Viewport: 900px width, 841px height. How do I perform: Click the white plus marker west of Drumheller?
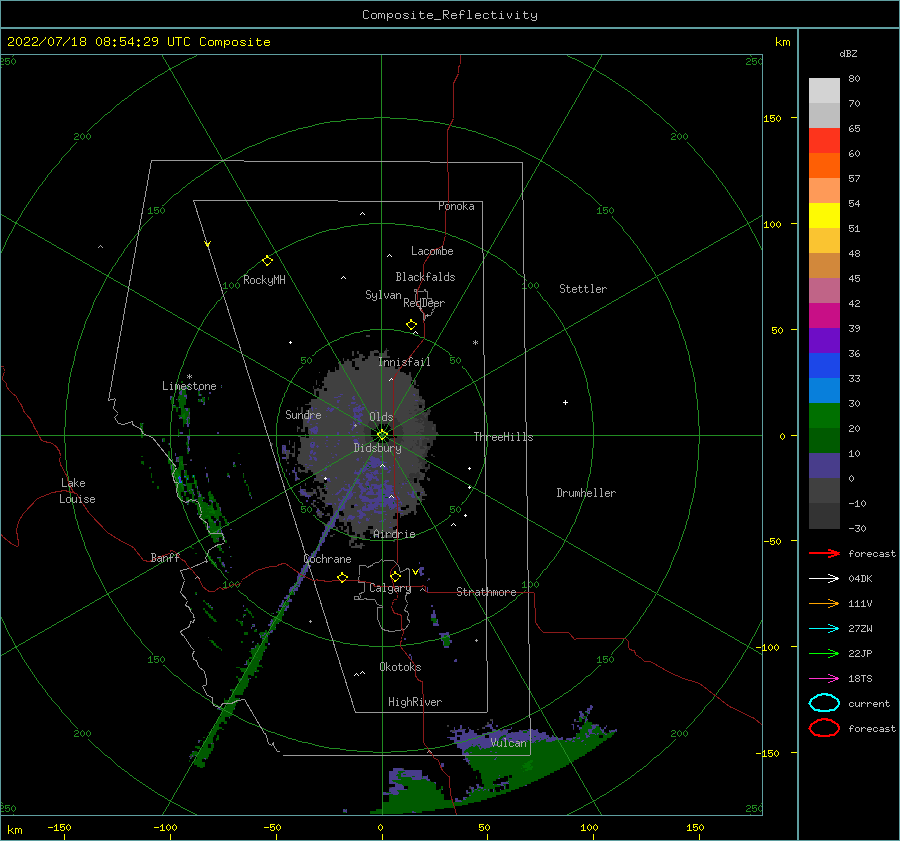[565, 402]
